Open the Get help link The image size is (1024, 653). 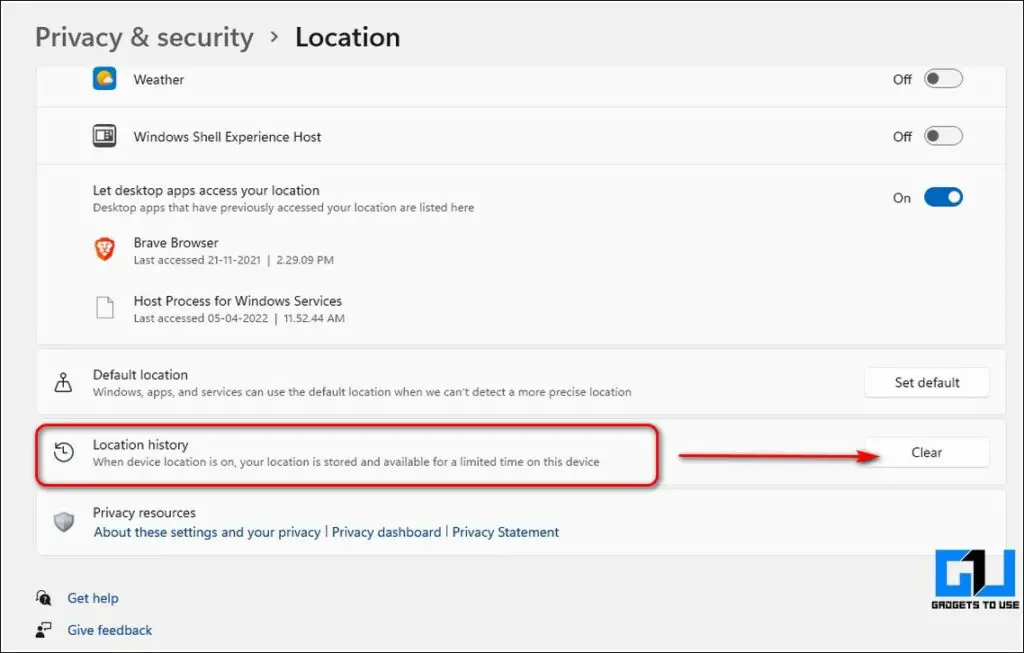[93, 598]
